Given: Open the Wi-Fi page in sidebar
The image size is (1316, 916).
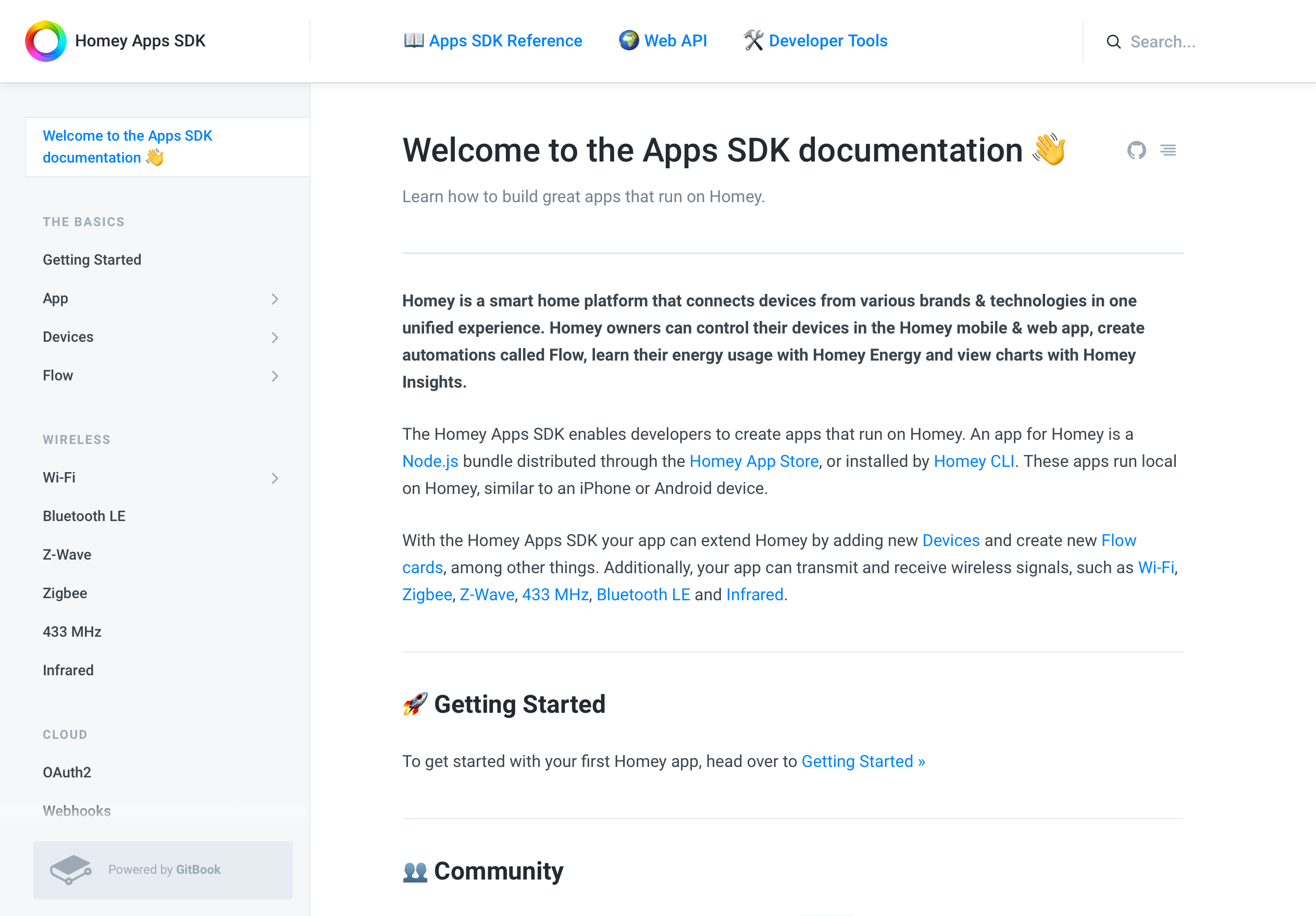Looking at the screenshot, I should pyautogui.click(x=59, y=477).
